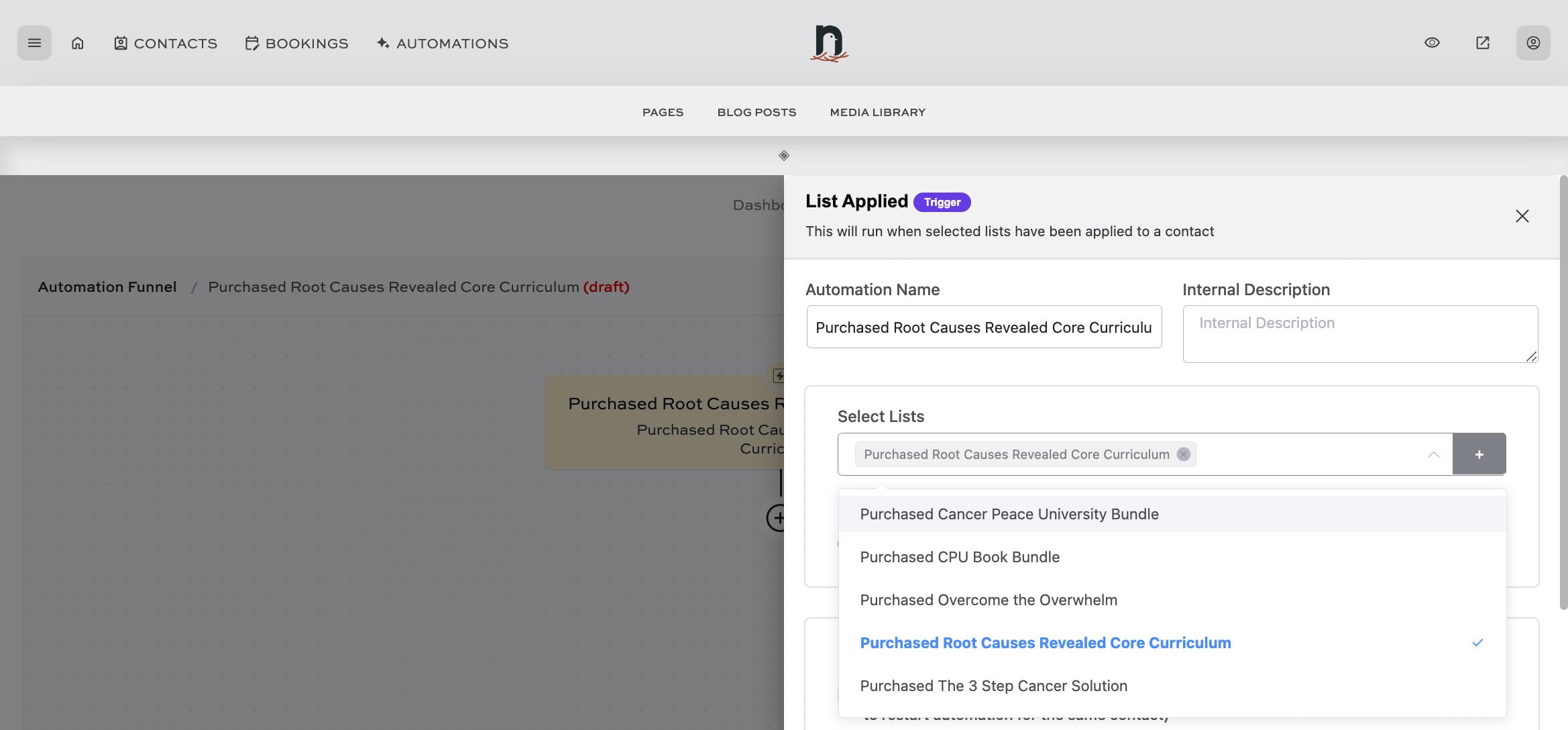Click the diamond collapse handle
The height and width of the screenshot is (730, 1568).
[784, 156]
